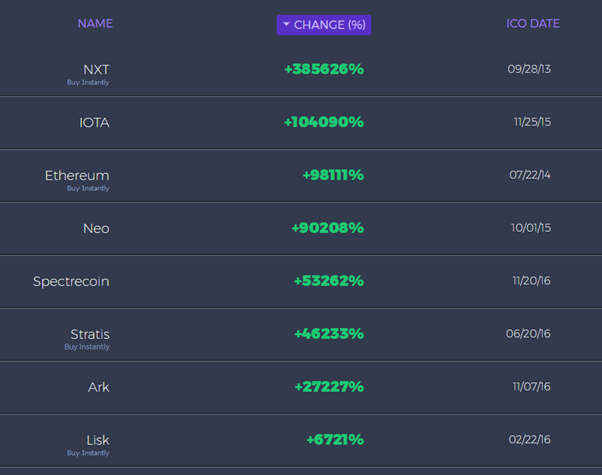Click the +385626% change value
Image resolution: width=602 pixels, height=475 pixels.
point(324,69)
